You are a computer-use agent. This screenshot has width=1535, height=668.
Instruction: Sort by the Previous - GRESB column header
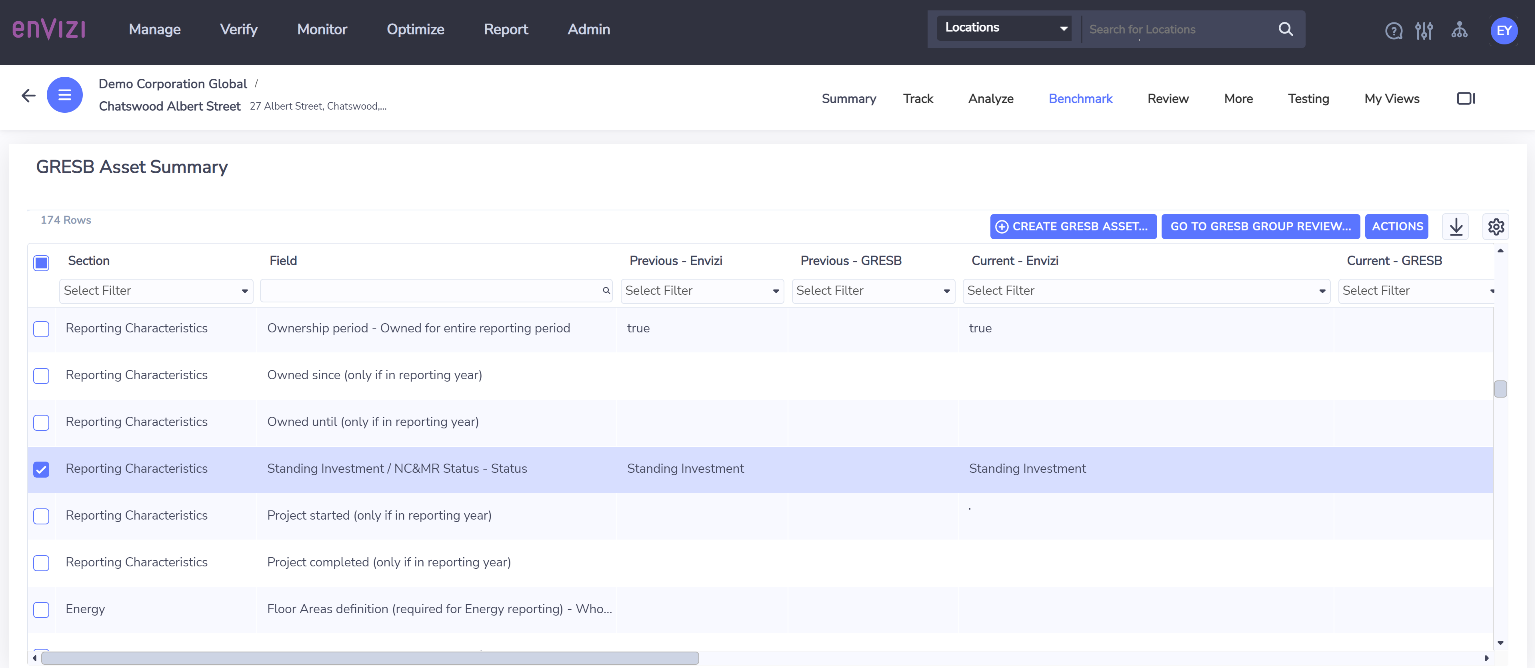point(851,261)
